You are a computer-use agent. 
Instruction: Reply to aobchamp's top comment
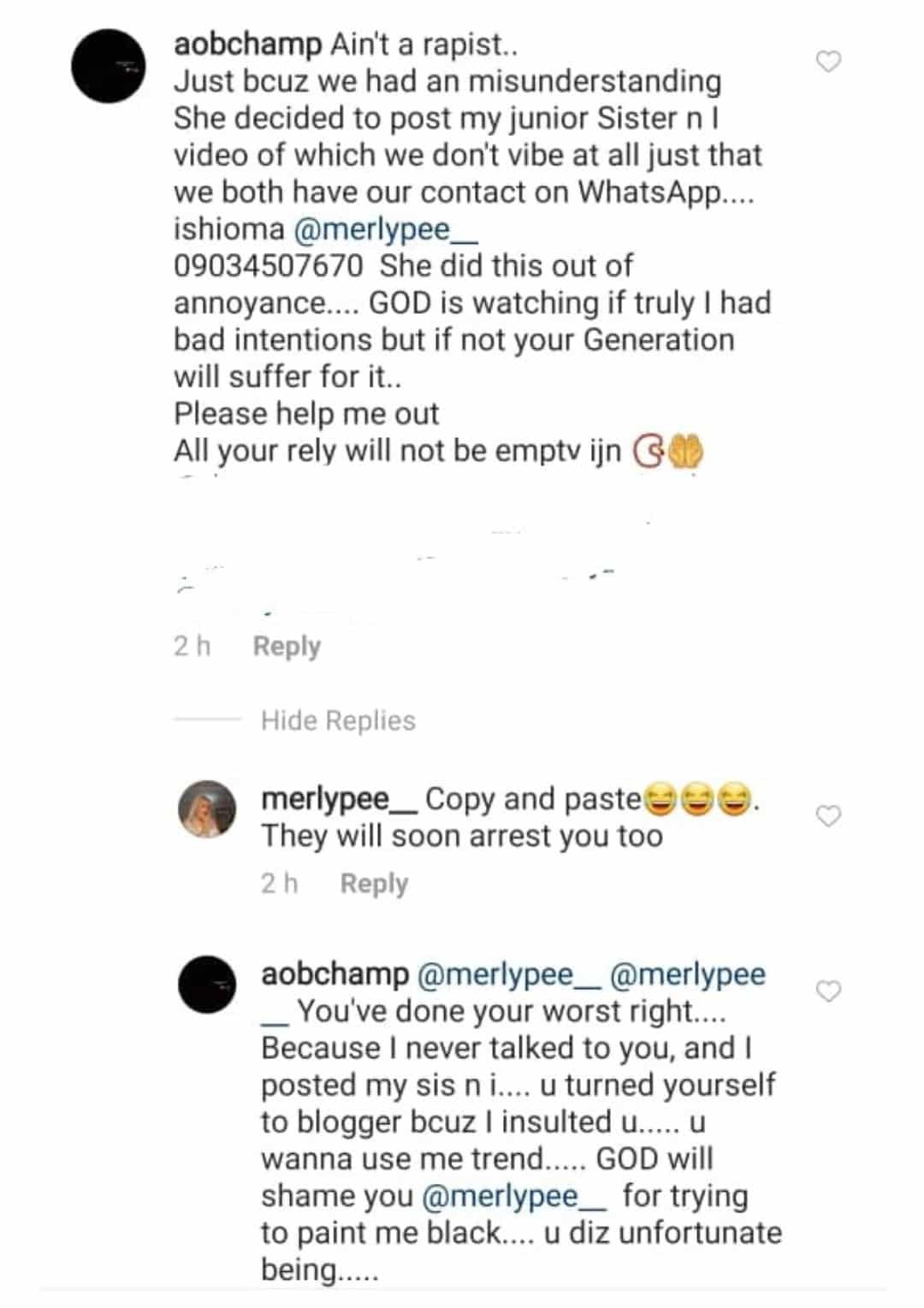(287, 647)
